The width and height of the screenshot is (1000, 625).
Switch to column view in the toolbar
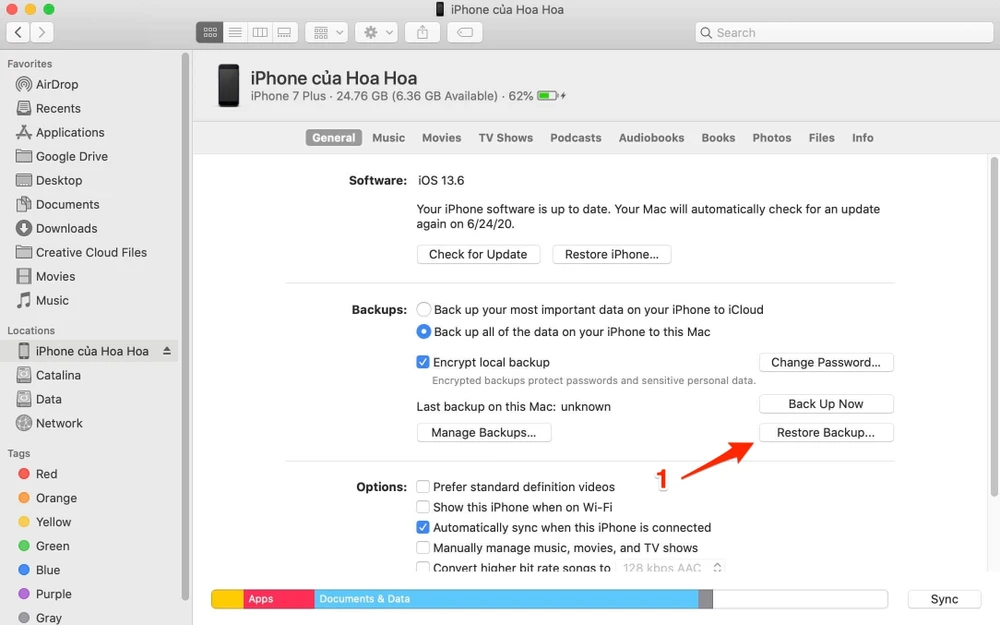pos(259,31)
